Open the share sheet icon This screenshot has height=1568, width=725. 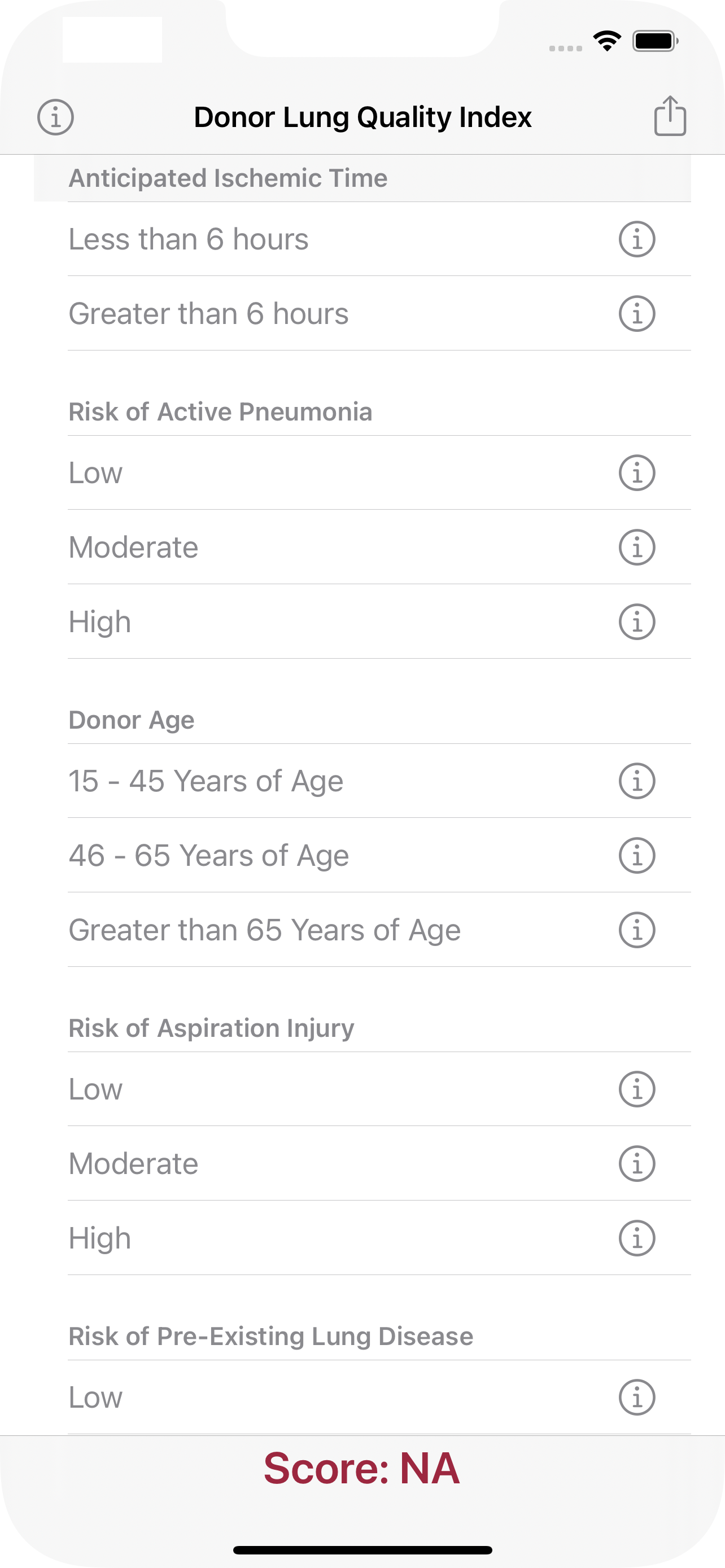[x=670, y=116]
